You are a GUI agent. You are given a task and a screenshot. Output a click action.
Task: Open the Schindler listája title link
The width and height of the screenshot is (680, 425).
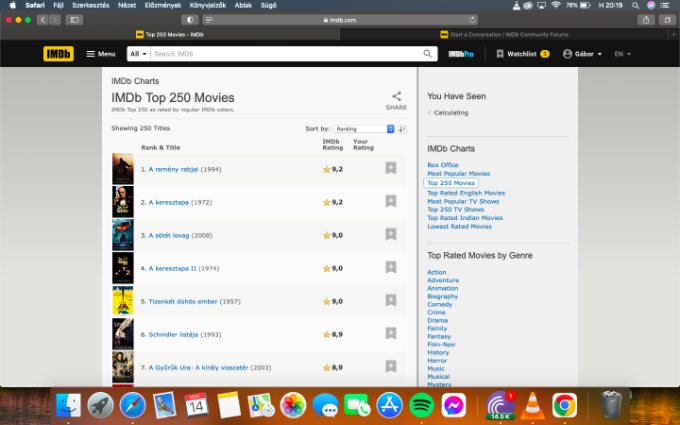pyautogui.click(x=173, y=334)
